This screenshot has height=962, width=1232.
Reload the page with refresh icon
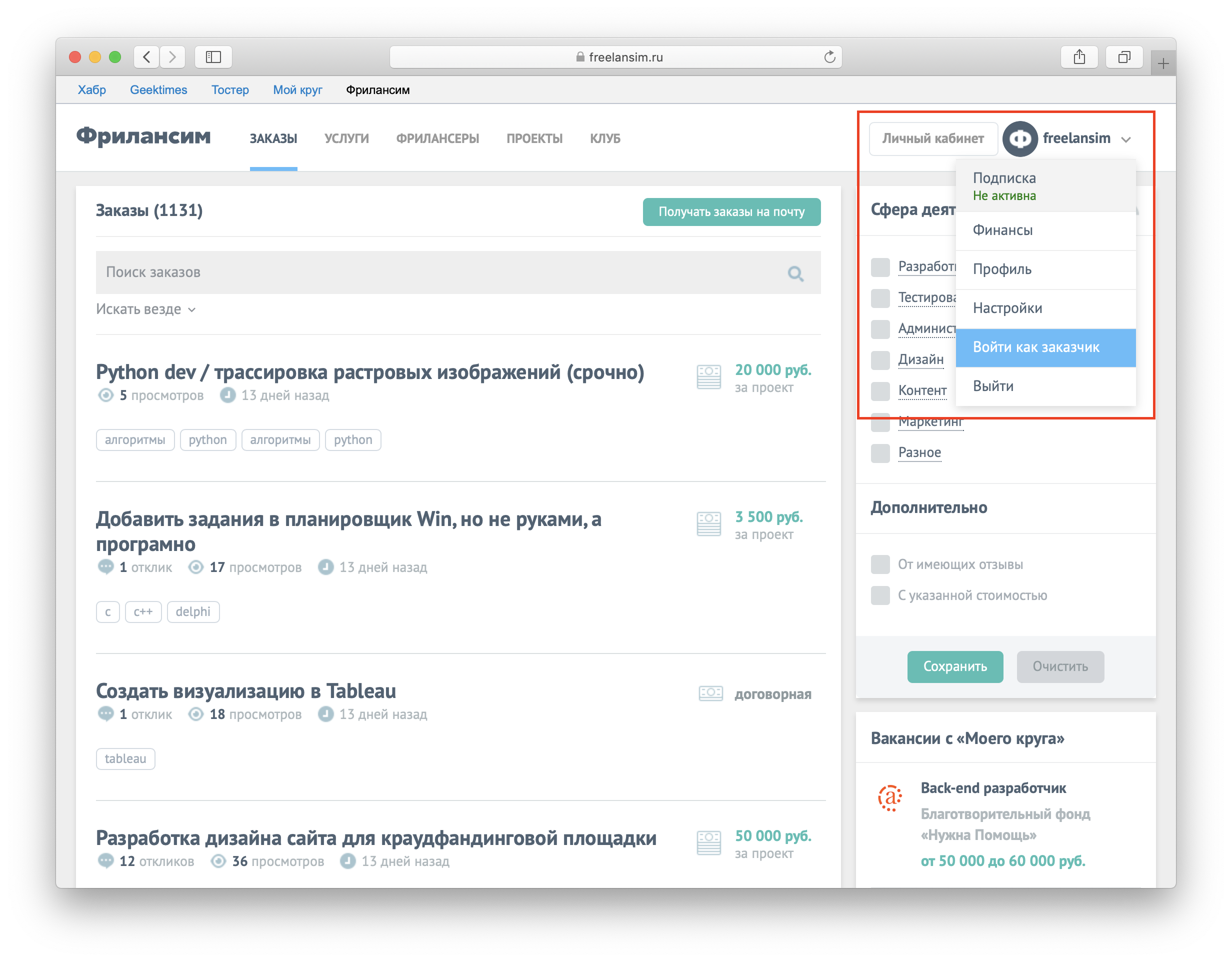click(829, 57)
